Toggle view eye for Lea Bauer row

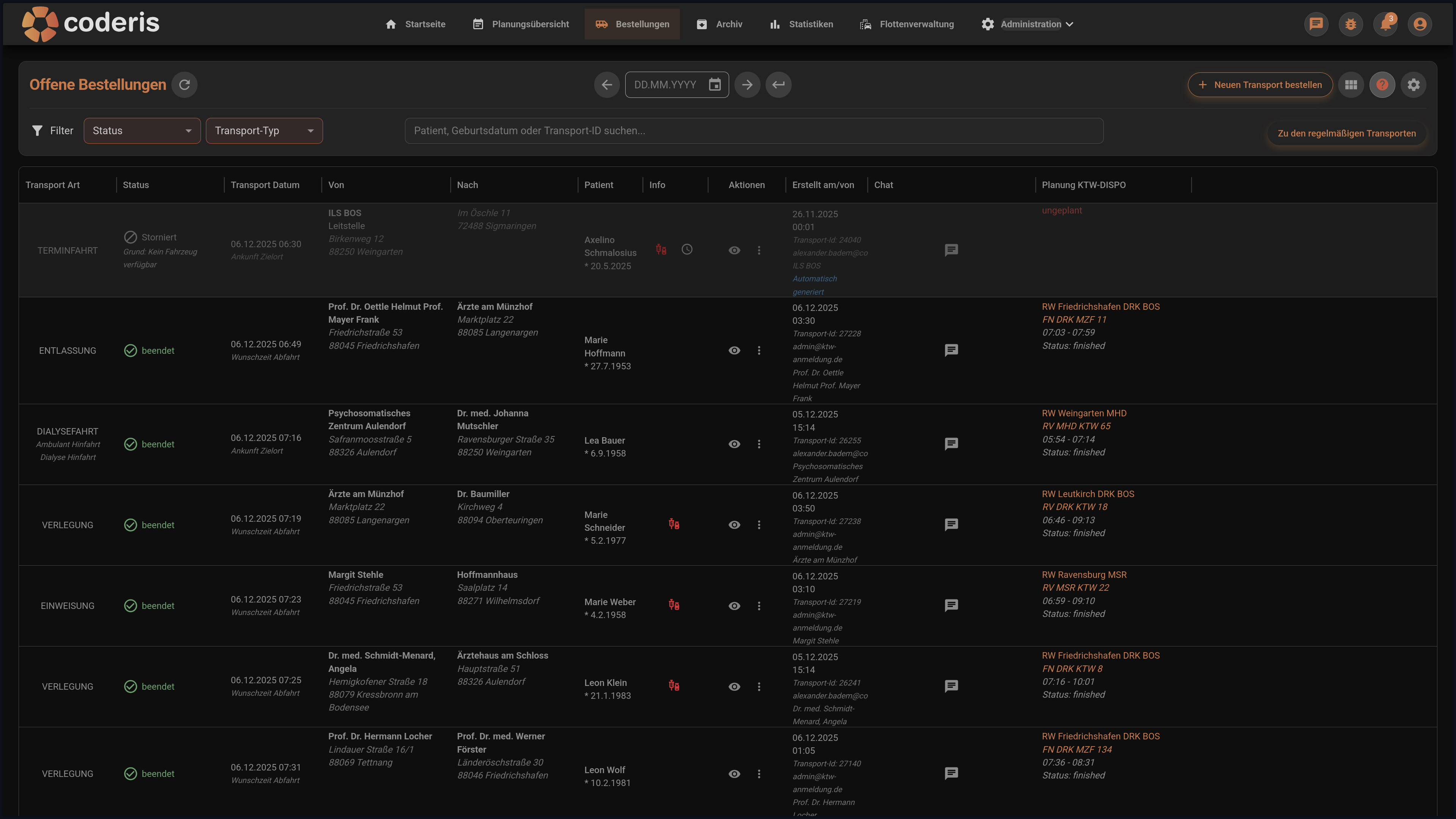[x=734, y=444]
